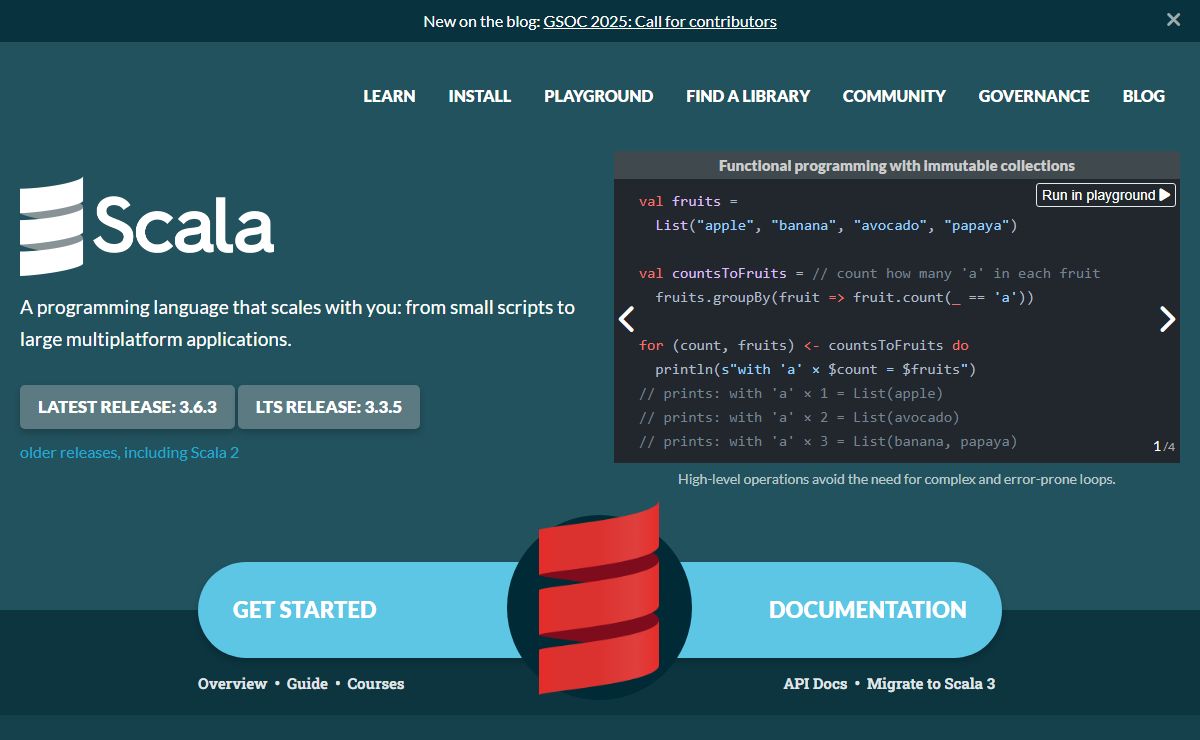Click the slide counter 1/4
This screenshot has height=740, width=1200.
pos(1164,446)
